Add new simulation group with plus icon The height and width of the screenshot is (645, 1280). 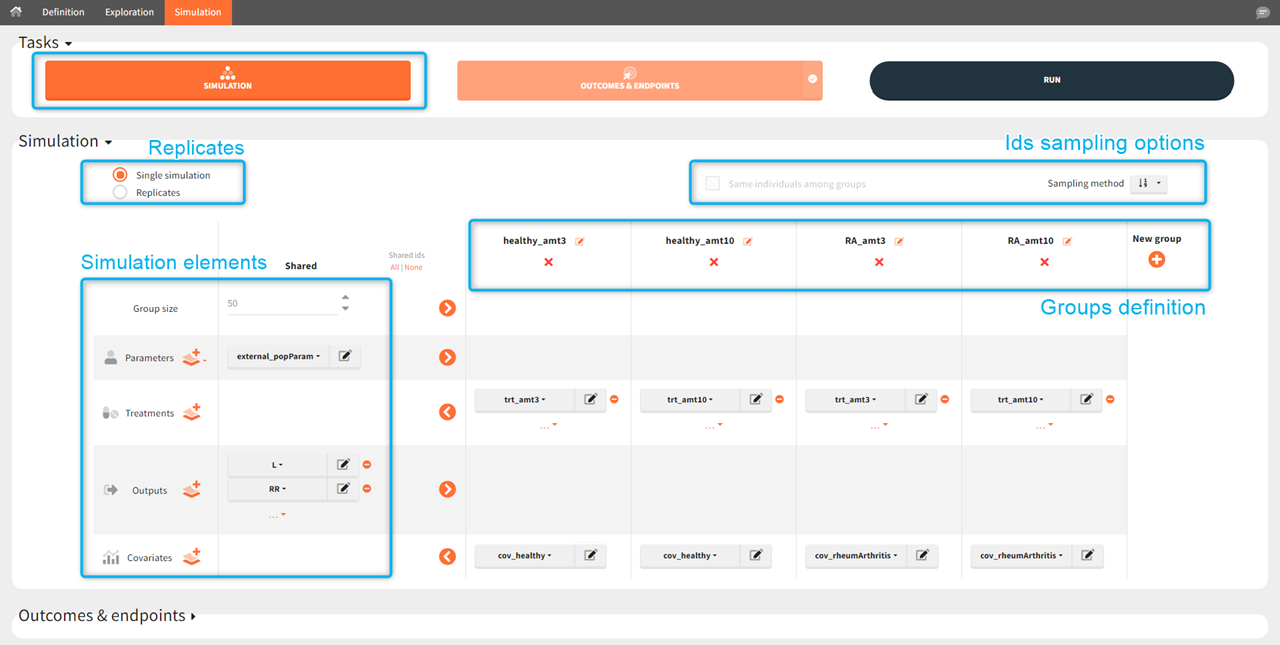1156,259
